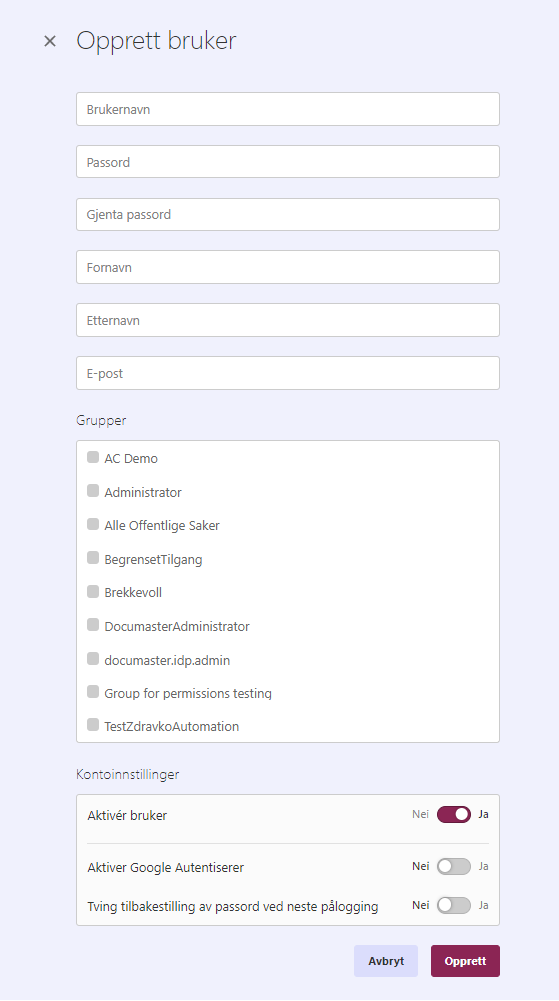The width and height of the screenshot is (559, 1001).
Task: Enable Alle Offentlige Saker checkbox
Action: [93, 524]
